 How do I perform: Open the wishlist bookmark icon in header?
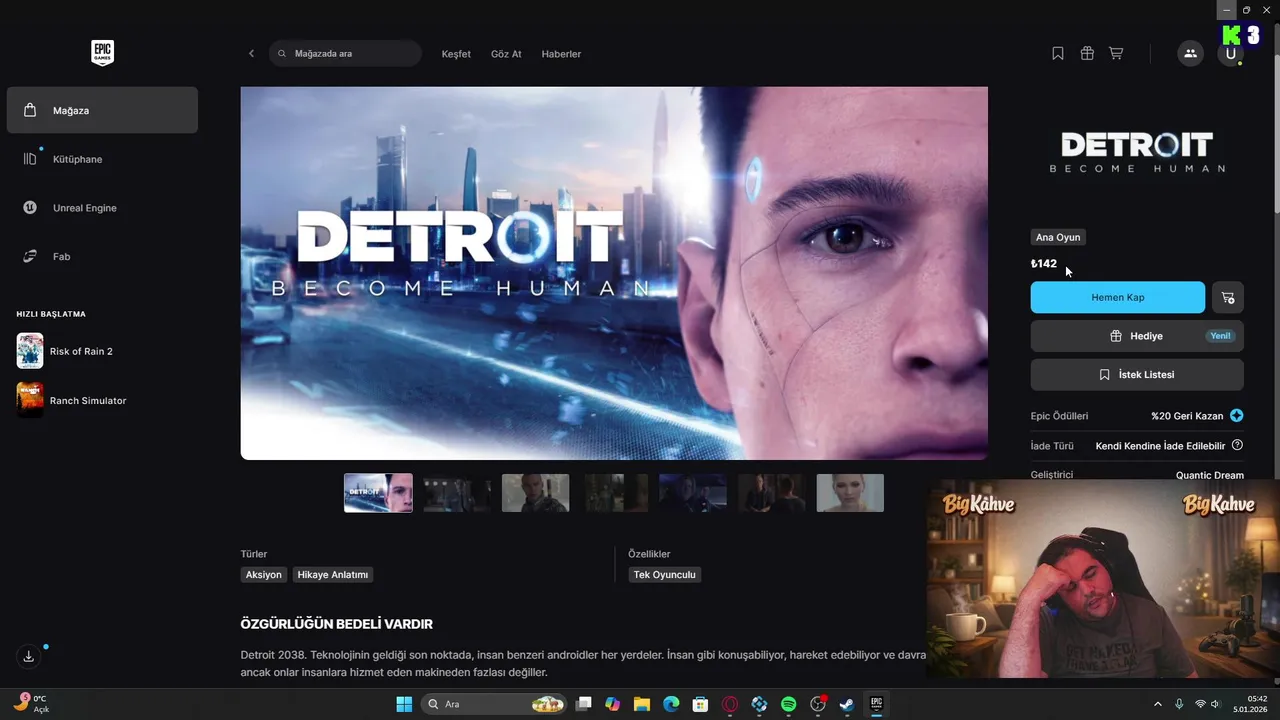[x=1058, y=53]
